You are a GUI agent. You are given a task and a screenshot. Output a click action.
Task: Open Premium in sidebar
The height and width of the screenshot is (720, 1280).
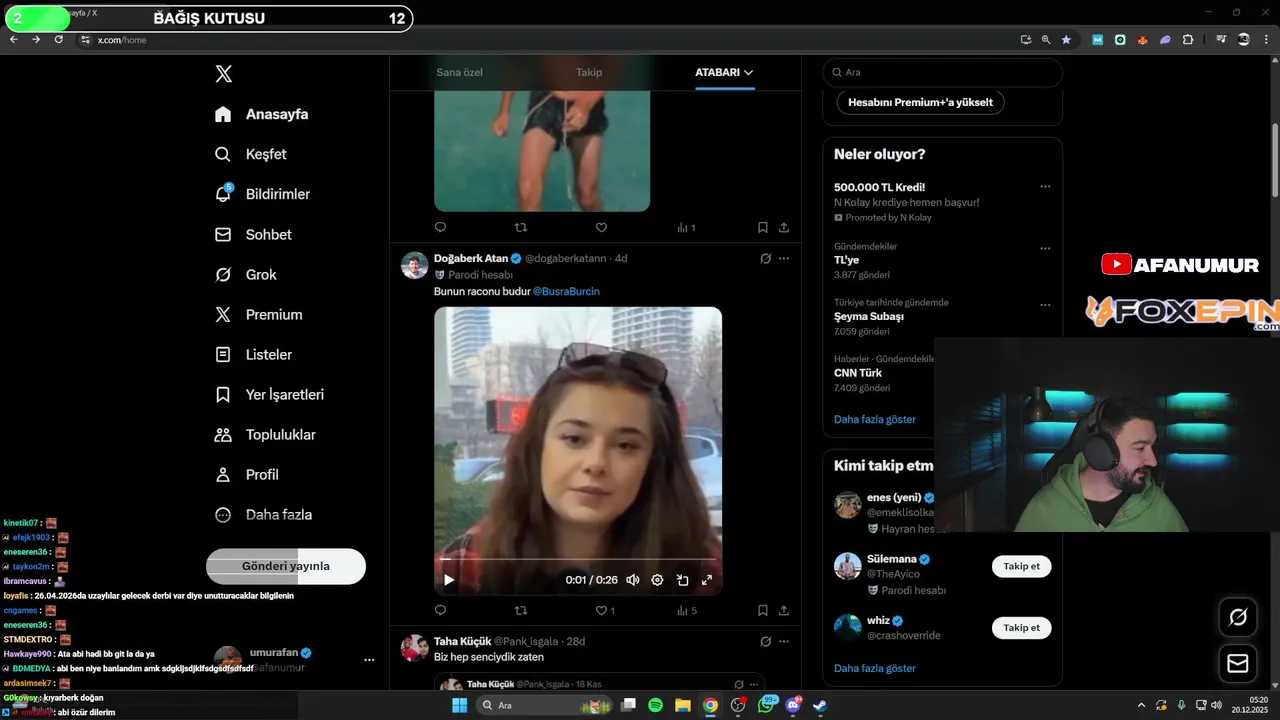point(259,314)
